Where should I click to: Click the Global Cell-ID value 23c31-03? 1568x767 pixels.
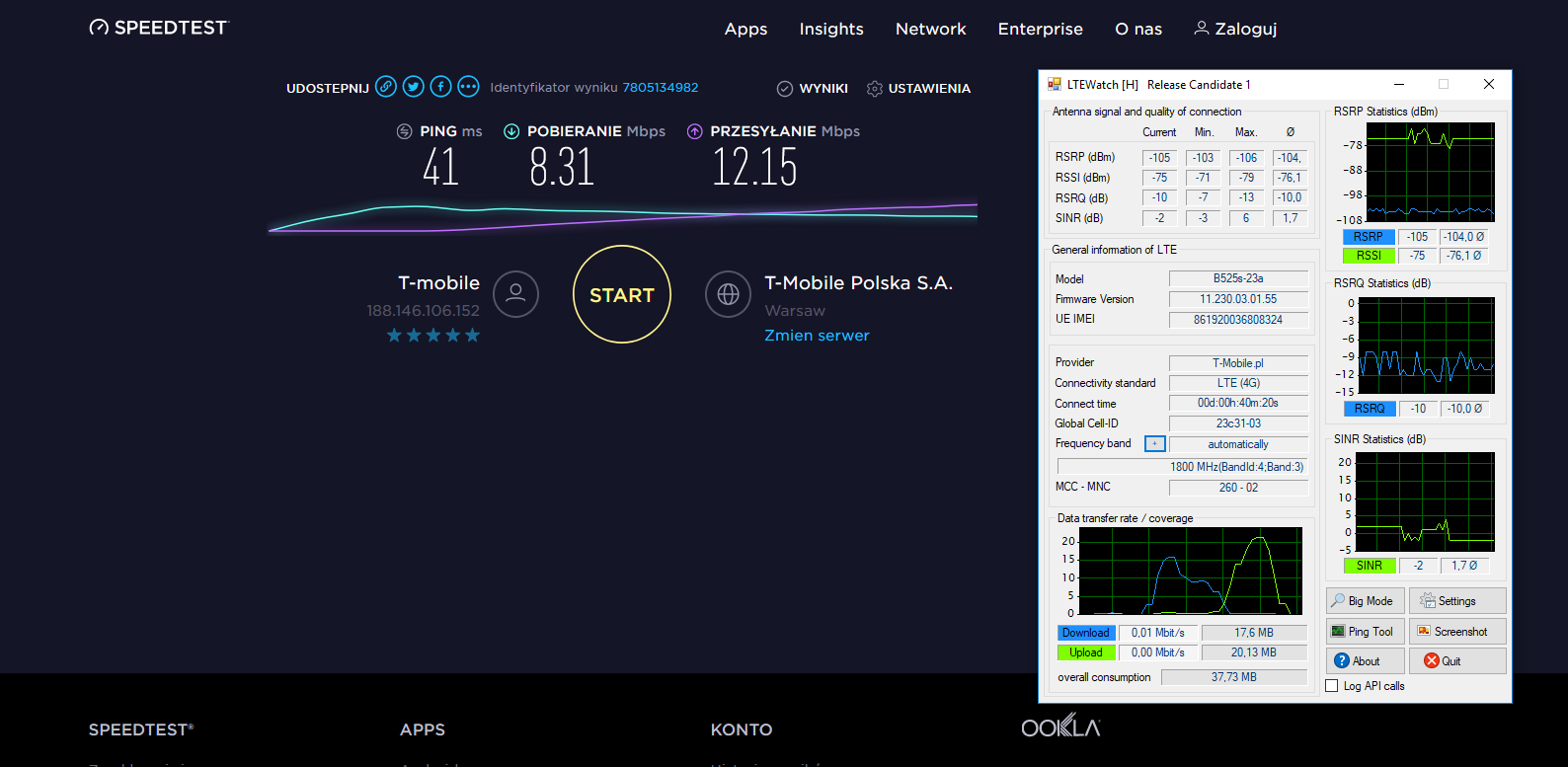click(1238, 423)
